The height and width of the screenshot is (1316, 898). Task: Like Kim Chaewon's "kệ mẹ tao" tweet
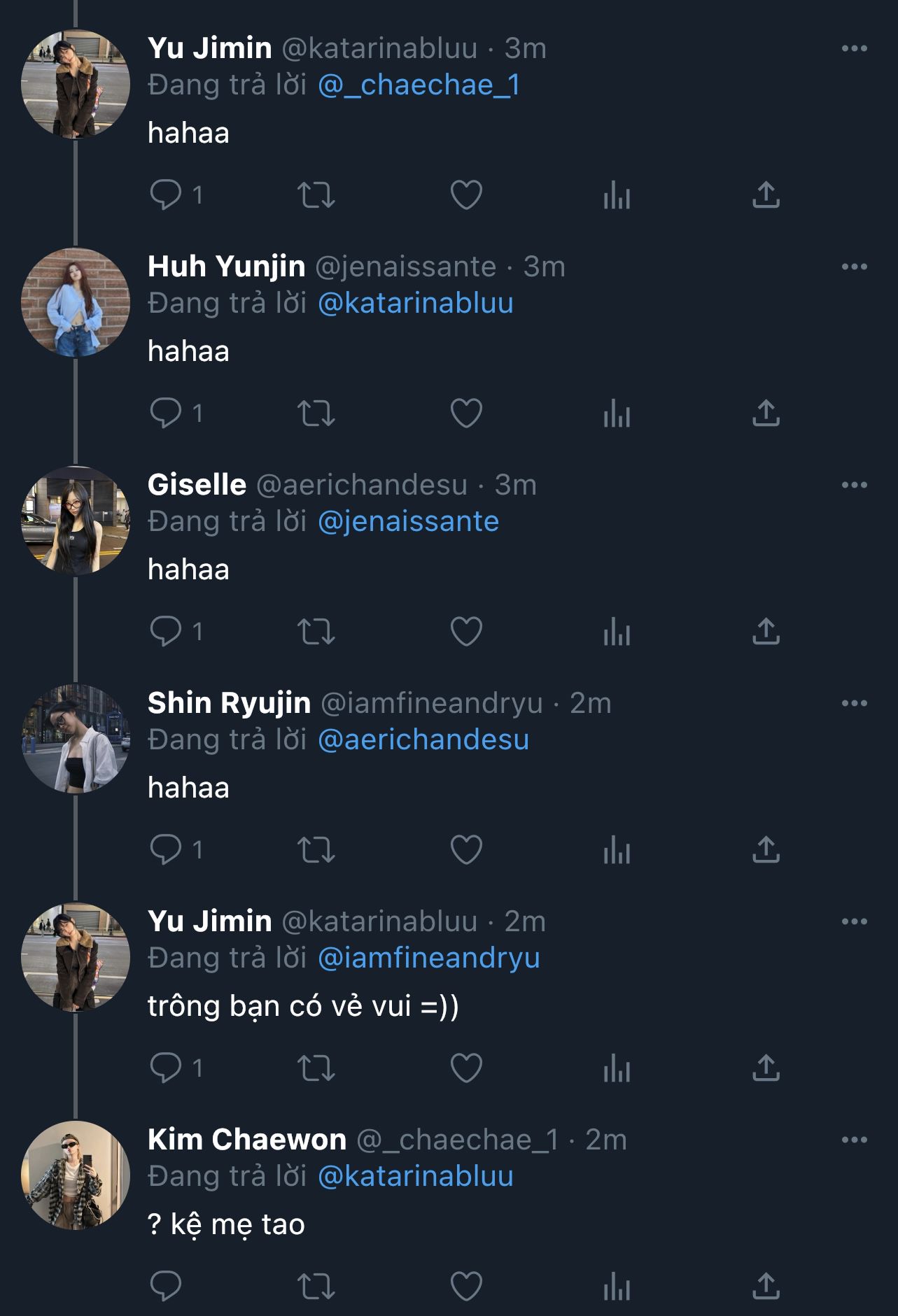466,1286
